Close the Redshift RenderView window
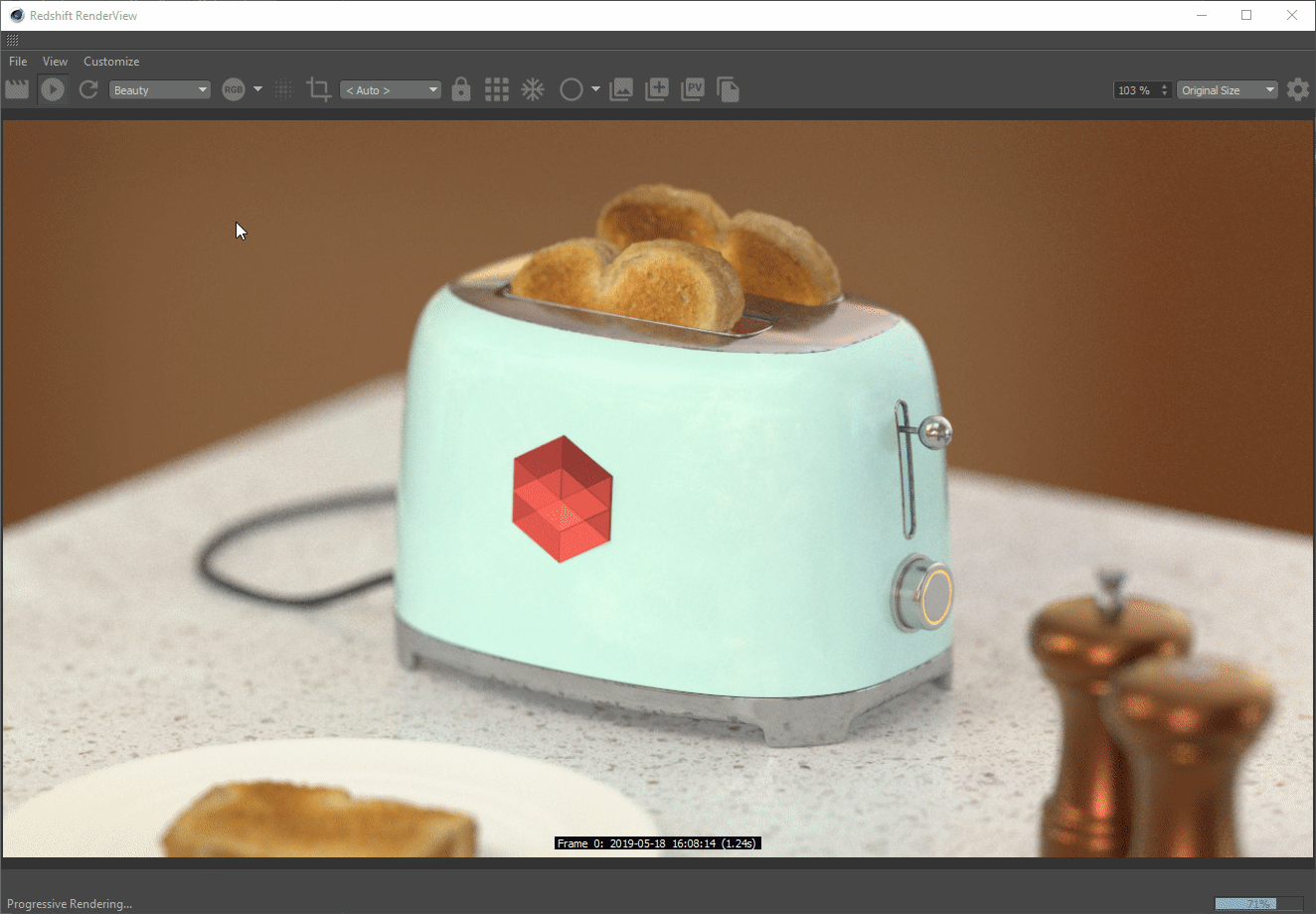This screenshot has width=1316, height=914. [1292, 15]
